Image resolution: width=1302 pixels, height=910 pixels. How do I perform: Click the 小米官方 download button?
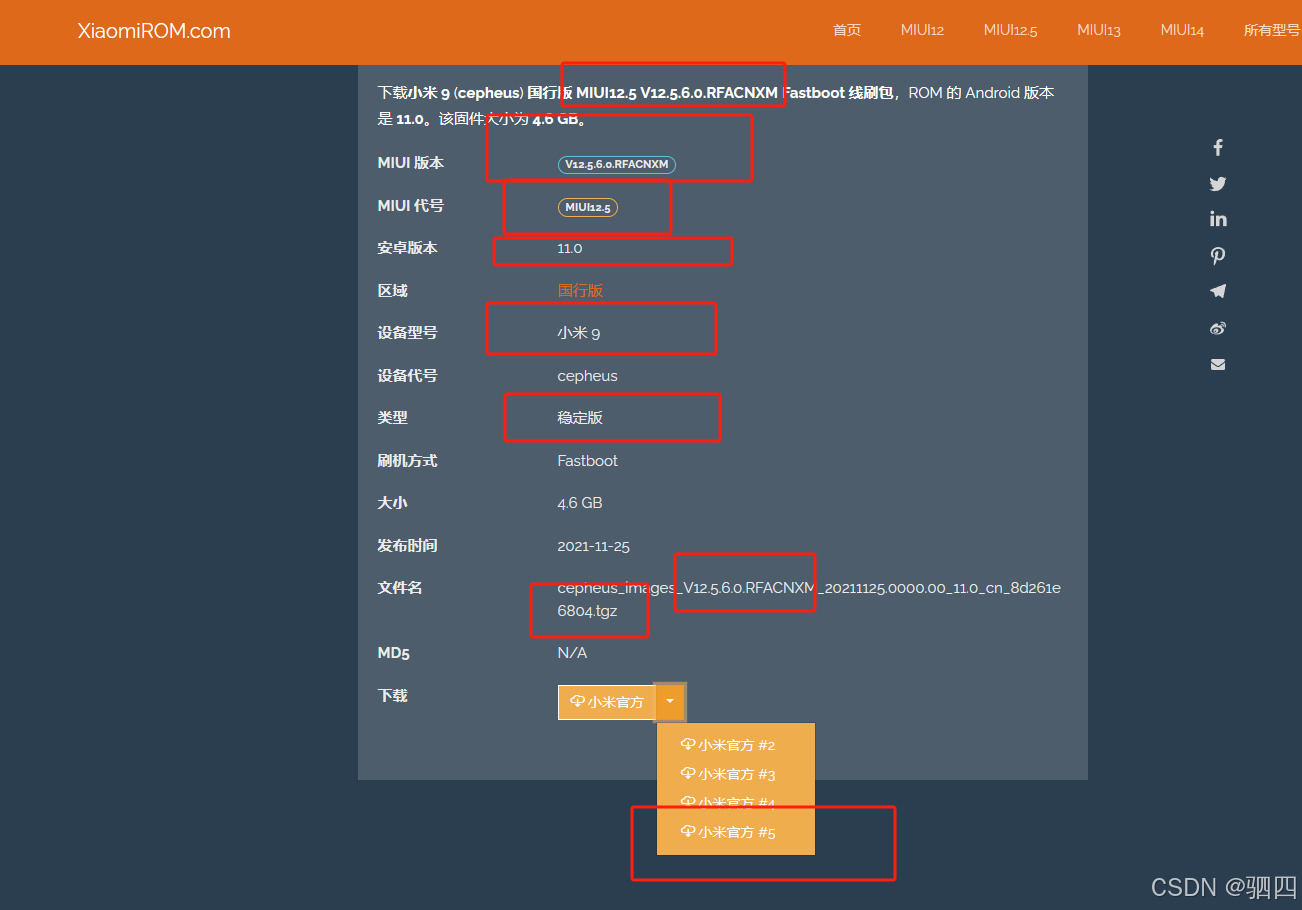tap(606, 702)
